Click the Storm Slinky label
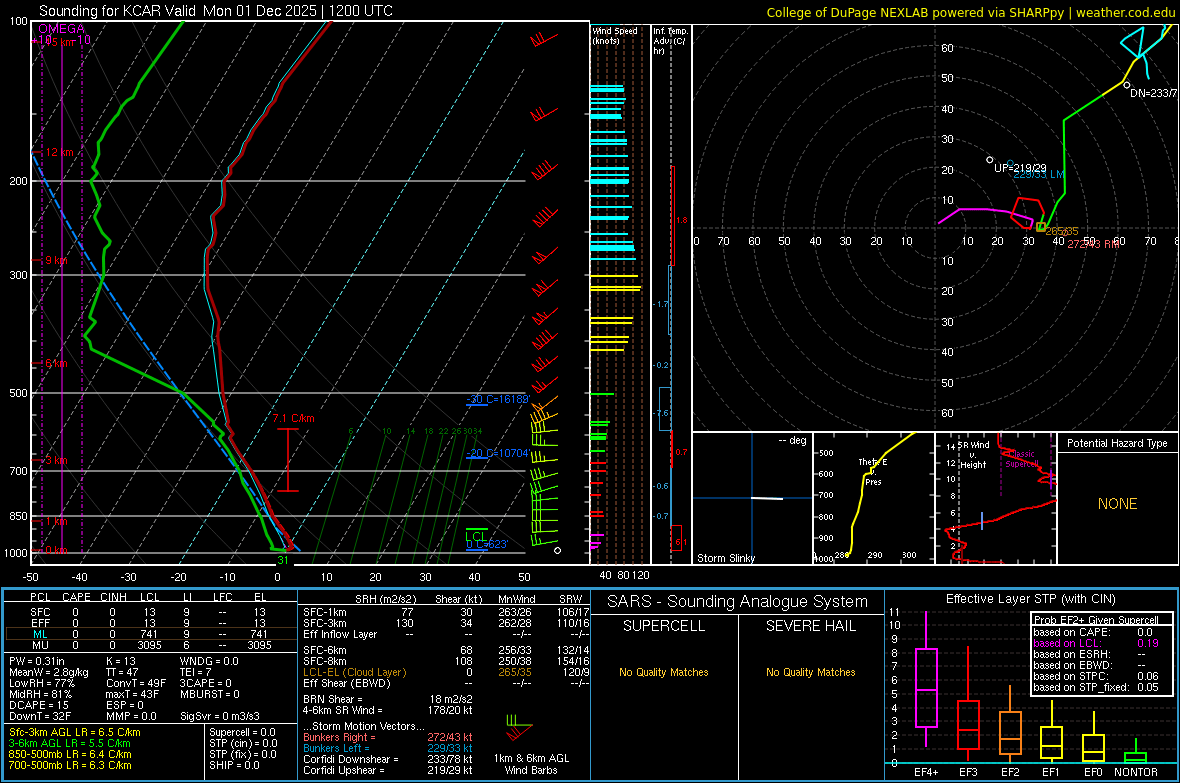Image resolution: width=1180 pixels, height=783 pixels. click(726, 558)
